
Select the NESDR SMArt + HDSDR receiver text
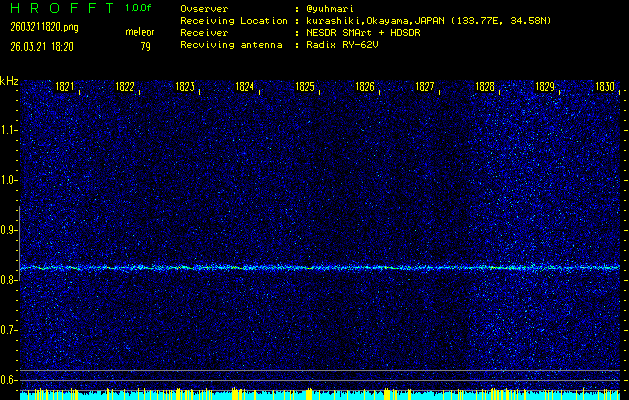[x=364, y=32]
